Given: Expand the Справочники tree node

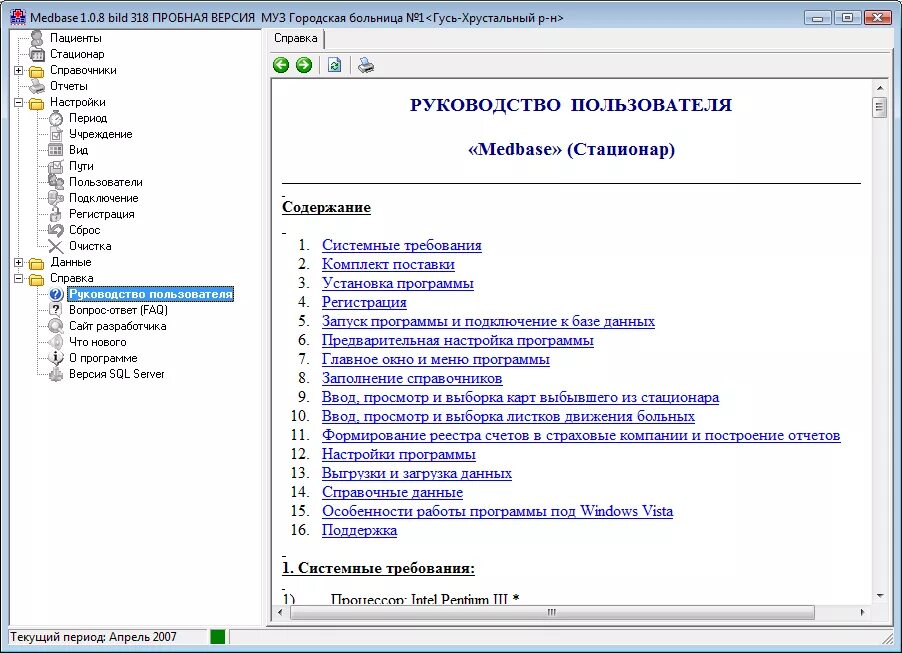Looking at the screenshot, I should pos(18,70).
